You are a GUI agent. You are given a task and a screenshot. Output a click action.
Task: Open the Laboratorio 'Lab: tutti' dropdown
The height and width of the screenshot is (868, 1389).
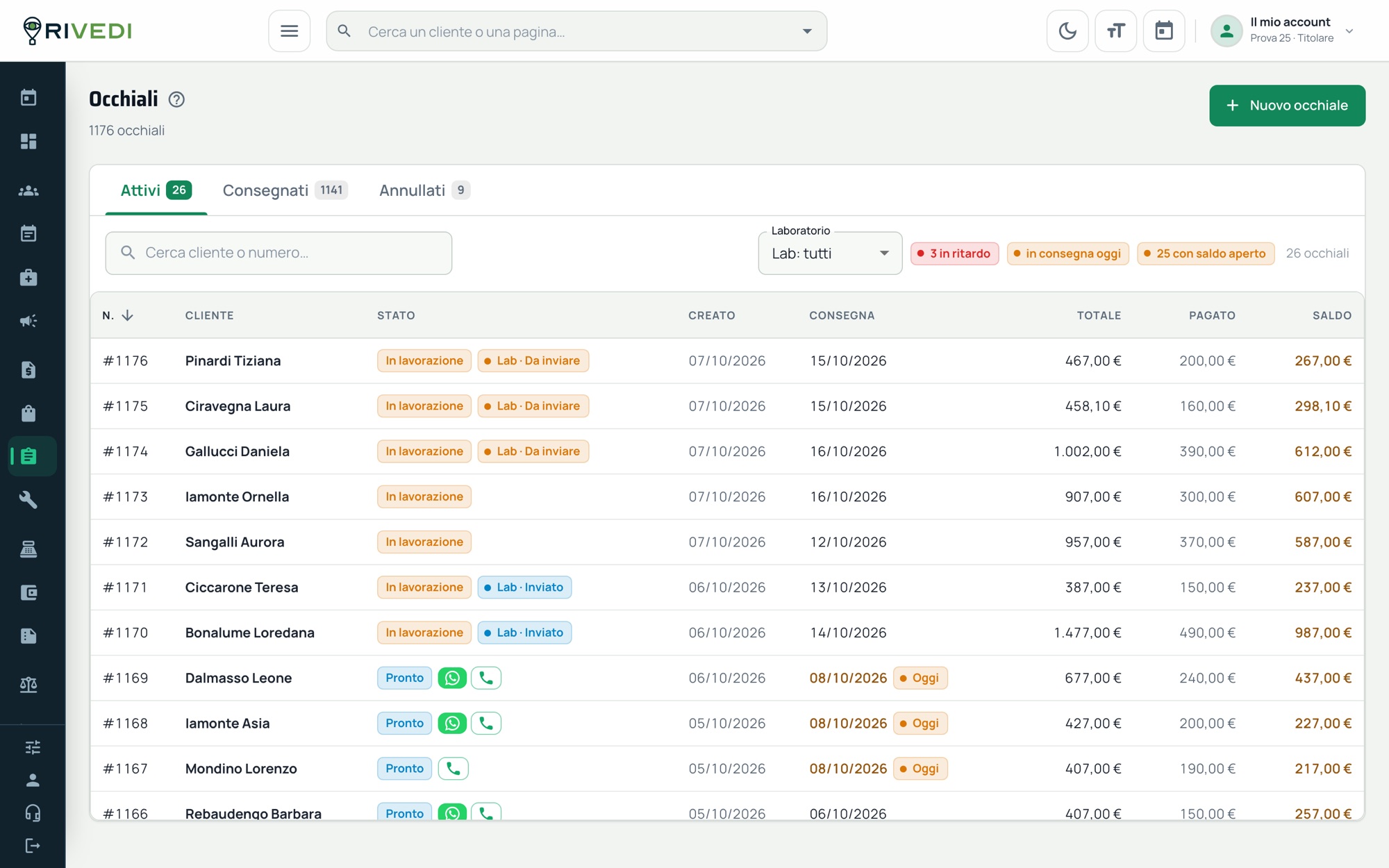tap(830, 253)
